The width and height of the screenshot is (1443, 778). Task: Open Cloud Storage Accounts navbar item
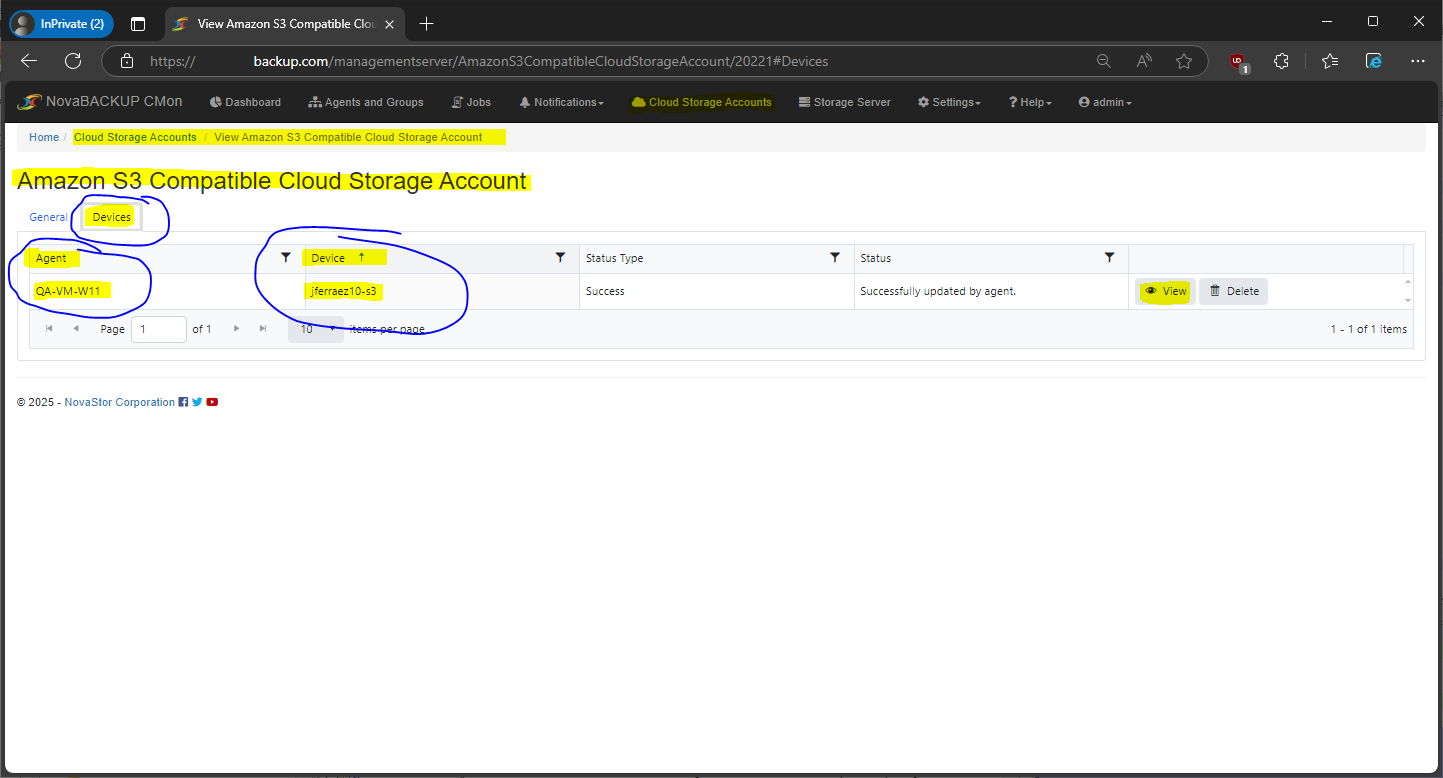702,102
